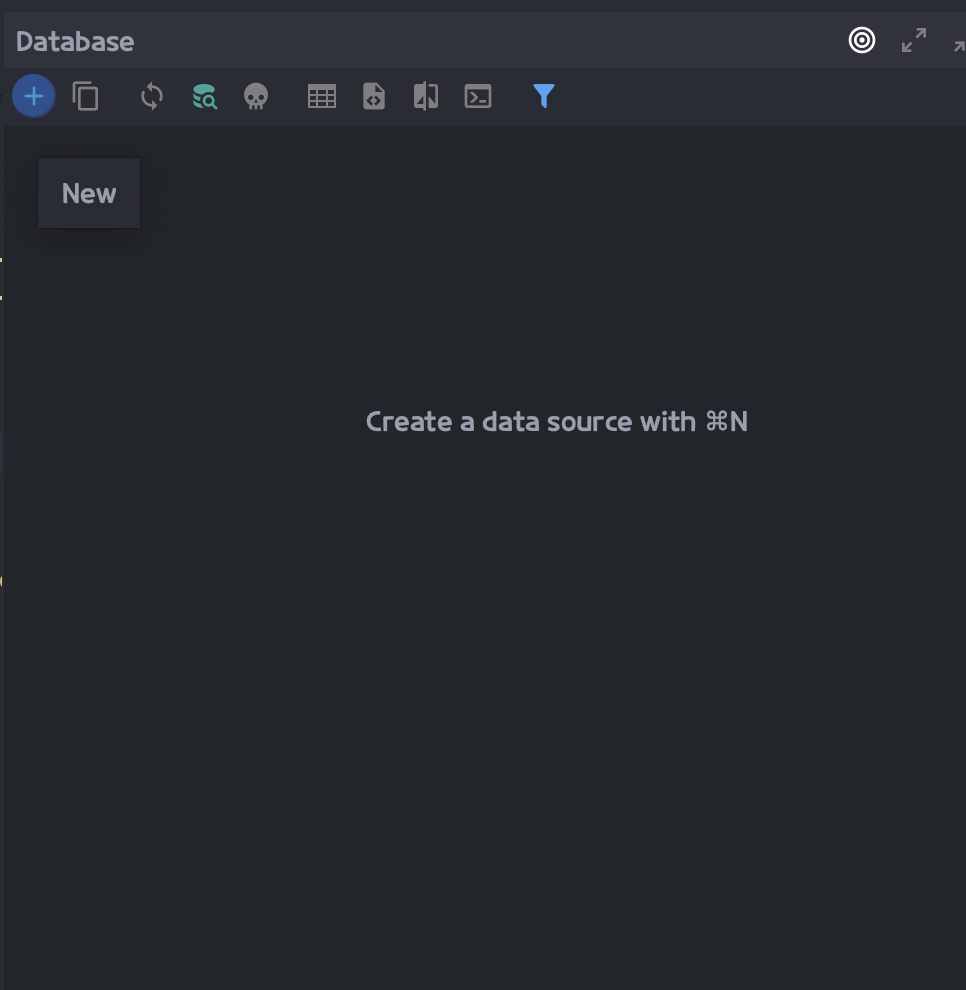The image size is (966, 990).
Task: Duplicate the data source via copy icon
Action: (x=85, y=96)
